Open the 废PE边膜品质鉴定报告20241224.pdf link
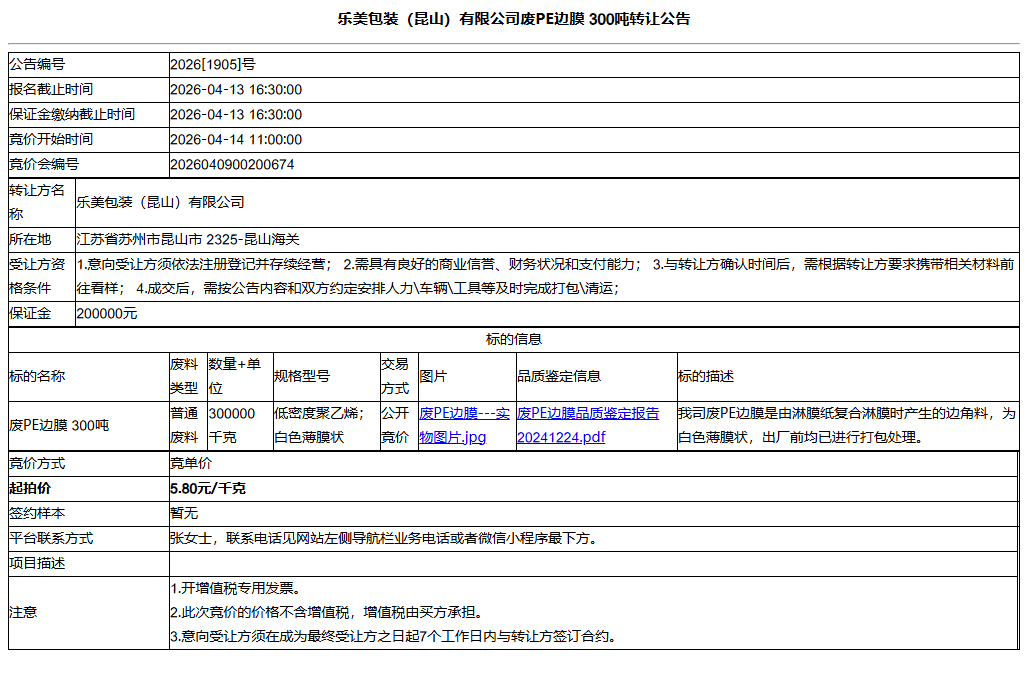 (587, 425)
